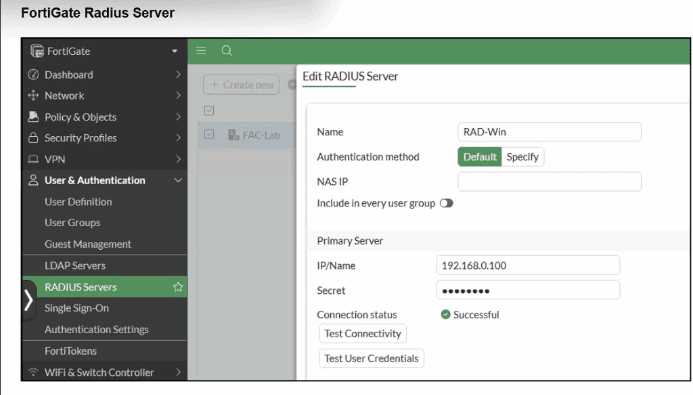693x395 pixels.
Task: Open Guest Management menu item
Action: pyautogui.click(x=88, y=244)
